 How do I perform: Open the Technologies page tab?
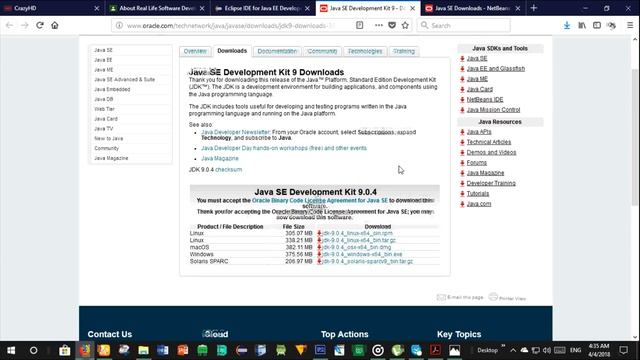click(365, 51)
